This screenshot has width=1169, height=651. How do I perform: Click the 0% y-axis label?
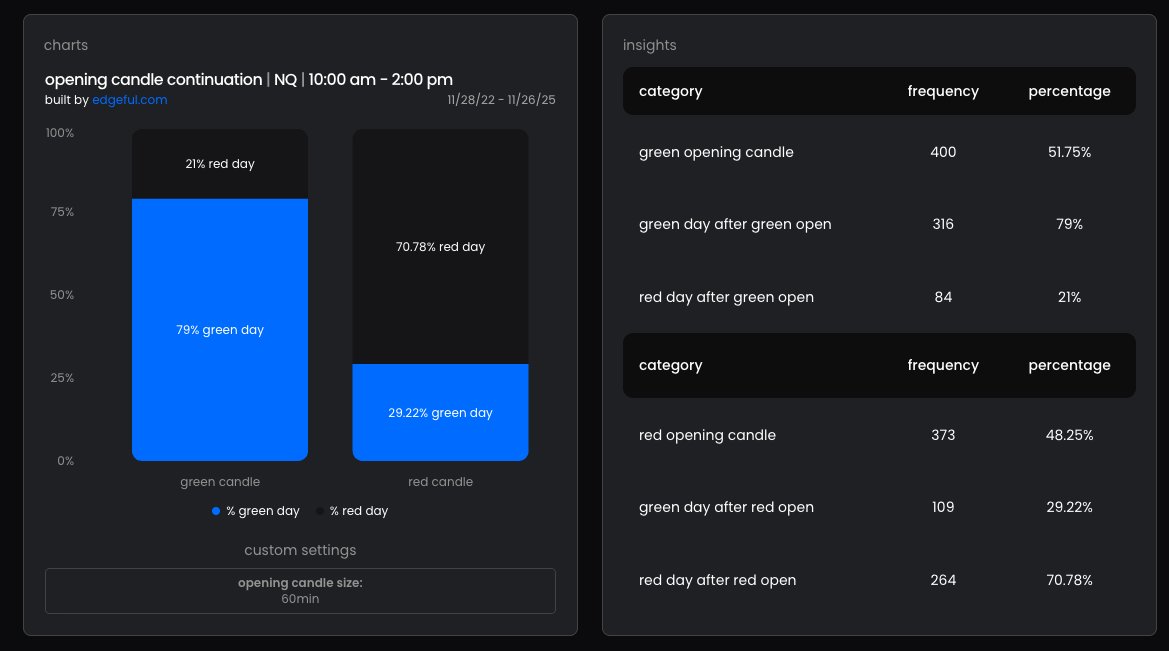click(66, 462)
